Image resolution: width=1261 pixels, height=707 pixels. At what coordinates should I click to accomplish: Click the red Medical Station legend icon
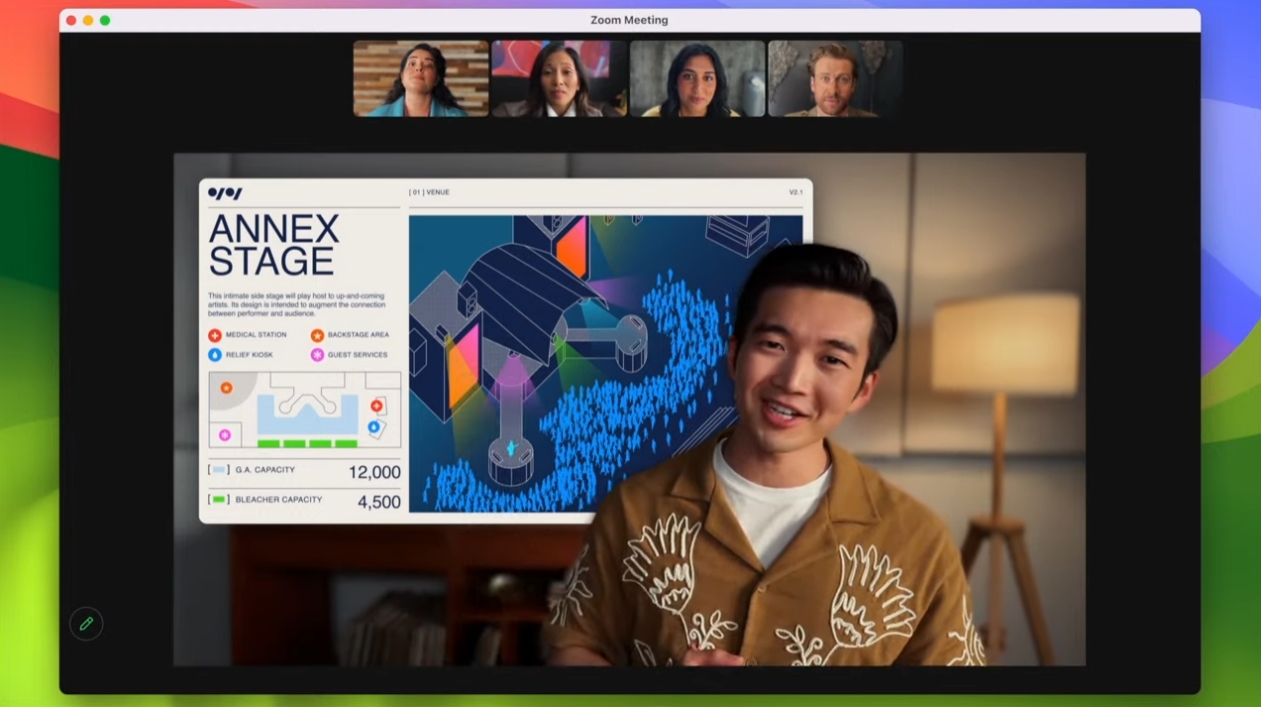point(215,335)
